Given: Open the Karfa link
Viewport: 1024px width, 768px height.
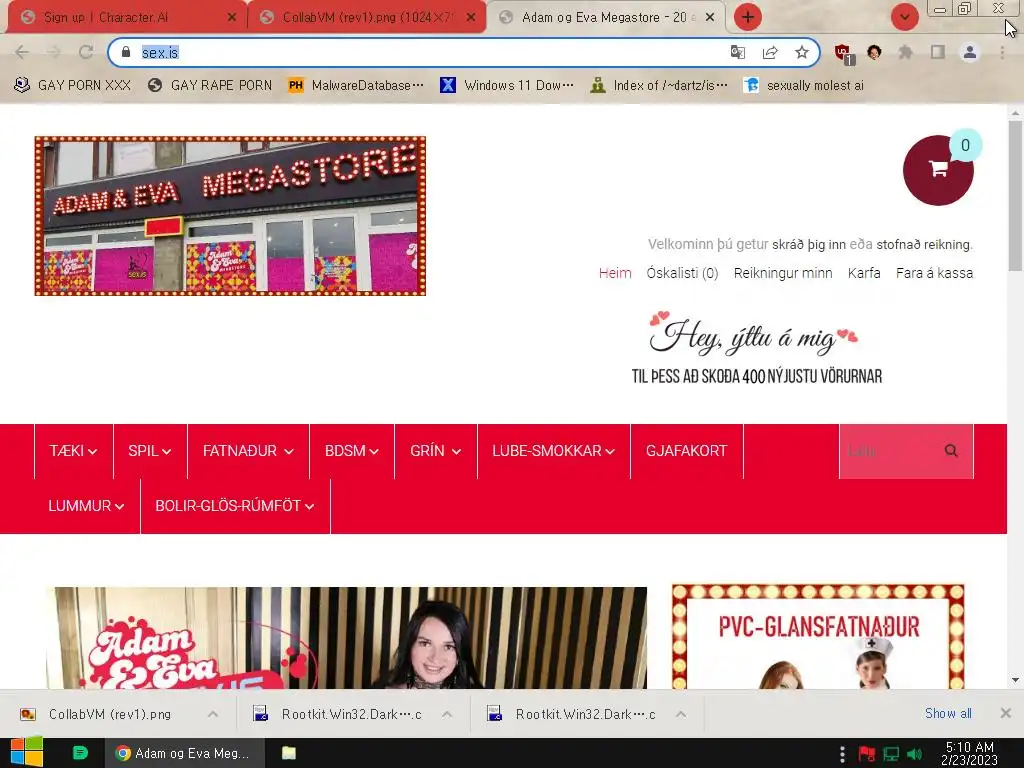Looking at the screenshot, I should tap(864, 273).
